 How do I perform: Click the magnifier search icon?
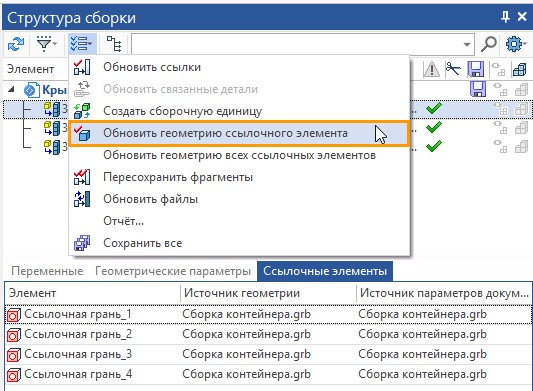[488, 44]
